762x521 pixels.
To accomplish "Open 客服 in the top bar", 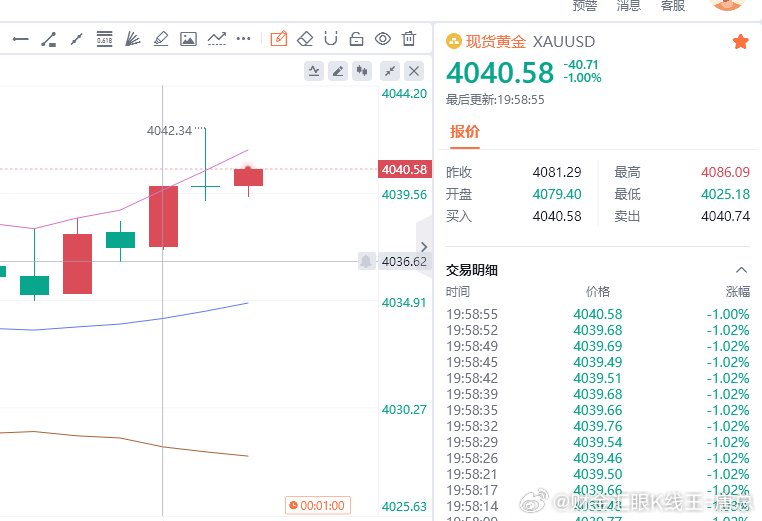I will 673,6.
